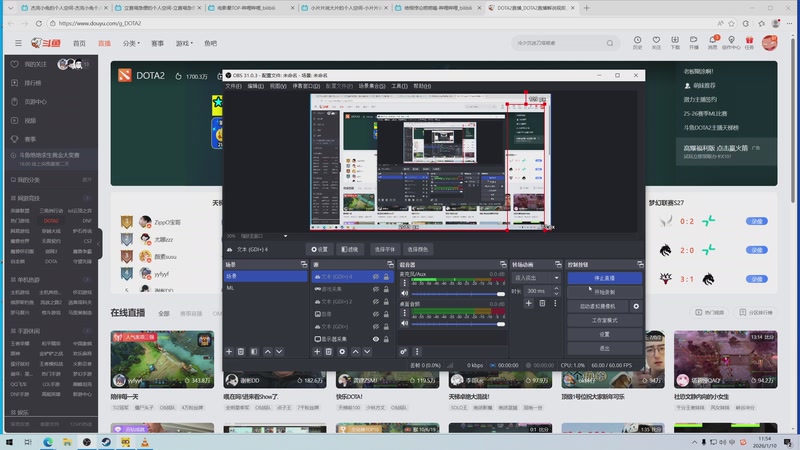The width and height of the screenshot is (800, 450).
Task: Add a new source in OBS sources panel
Action: [317, 352]
